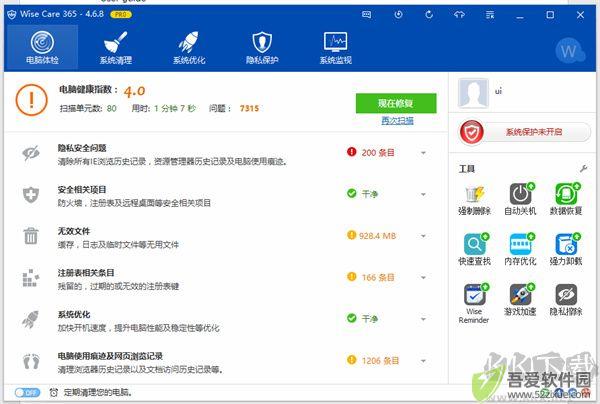This screenshot has width=600, height=404.
Task: Expand the 安全相关项目 row arrow
Action: click(423, 194)
